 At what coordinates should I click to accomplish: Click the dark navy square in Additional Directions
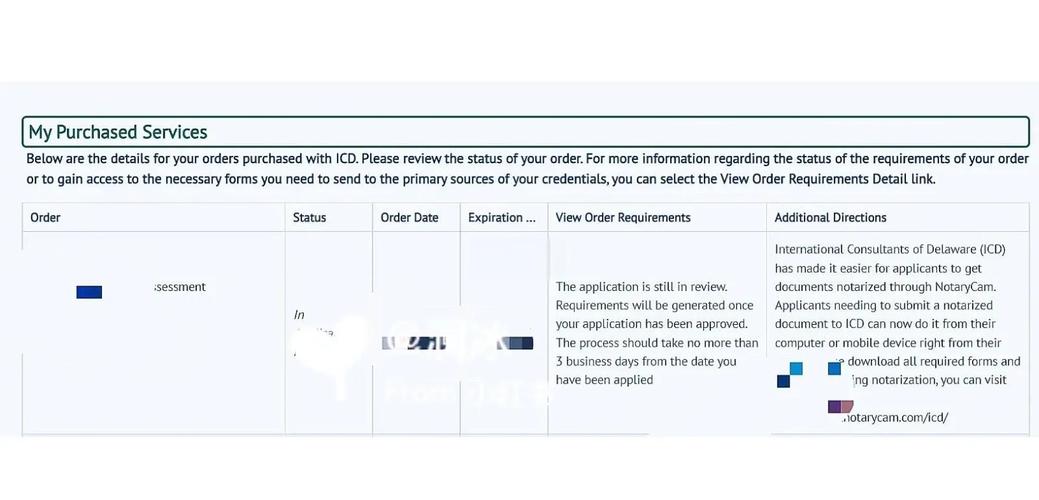pyautogui.click(x=783, y=381)
